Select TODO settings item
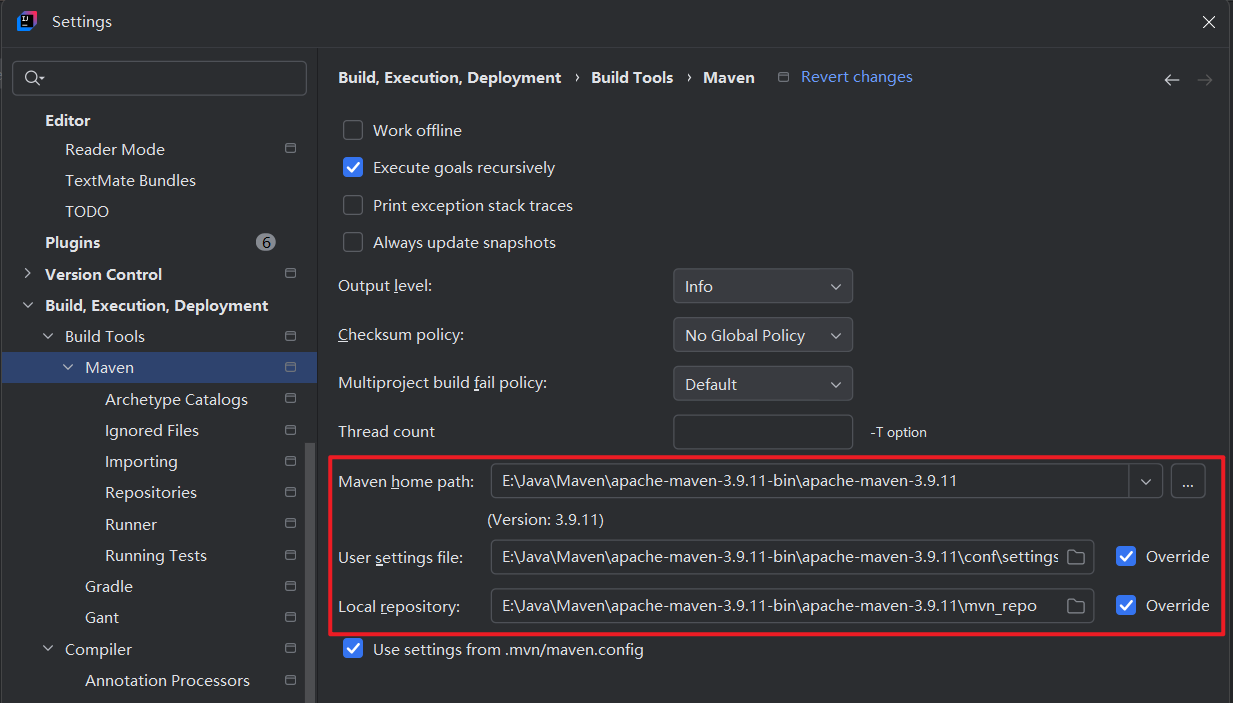 (87, 211)
